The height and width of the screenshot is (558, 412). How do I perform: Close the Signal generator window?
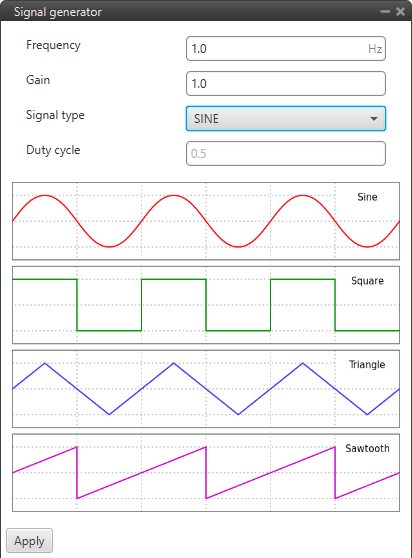tap(401, 12)
